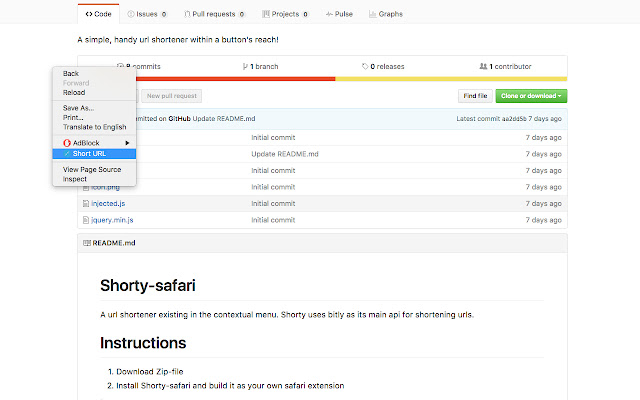Image resolution: width=640 pixels, height=400 pixels.
Task: Open commit hash aa2dd5b
Action: coord(514,119)
